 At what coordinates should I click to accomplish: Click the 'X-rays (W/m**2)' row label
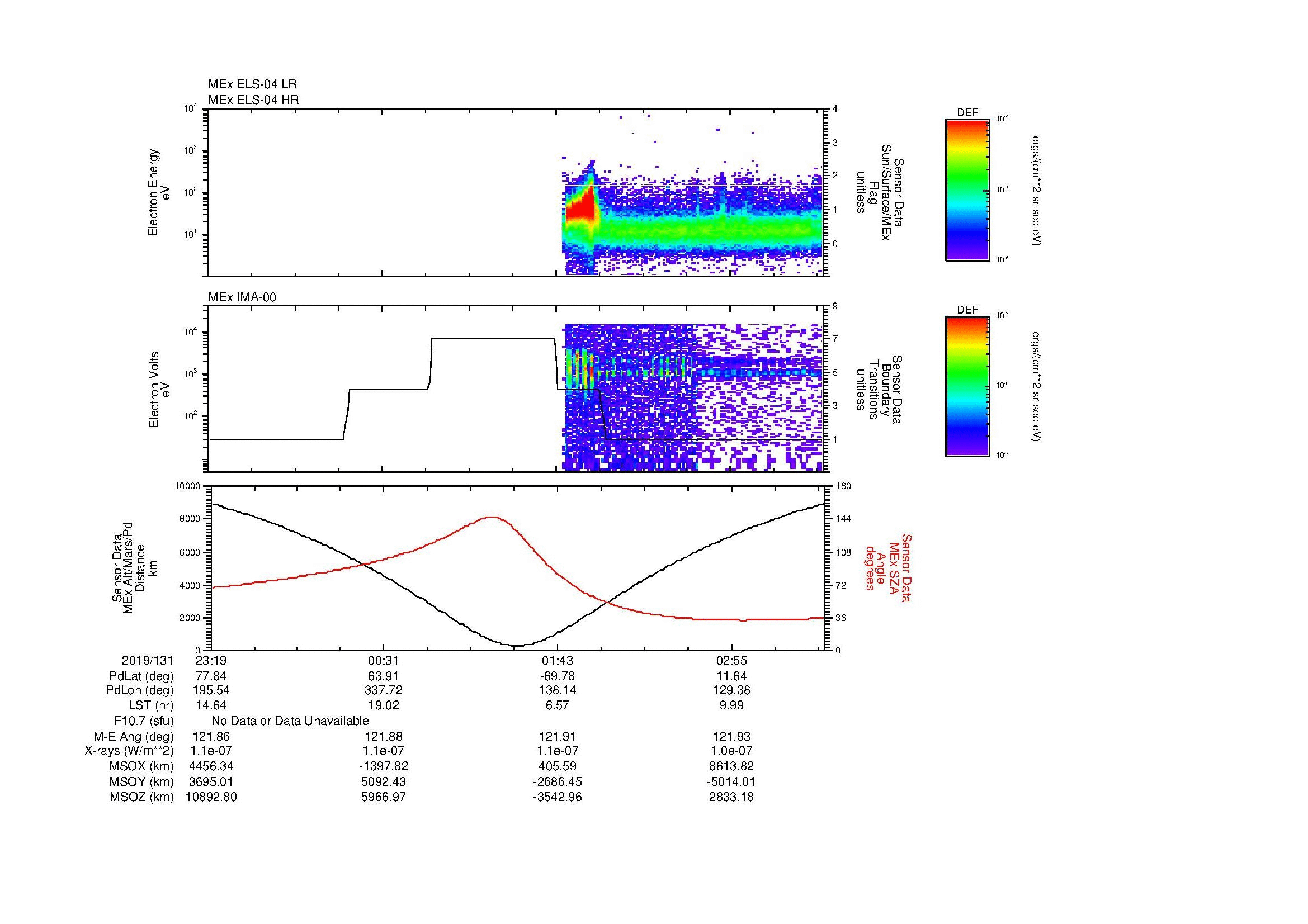129,751
